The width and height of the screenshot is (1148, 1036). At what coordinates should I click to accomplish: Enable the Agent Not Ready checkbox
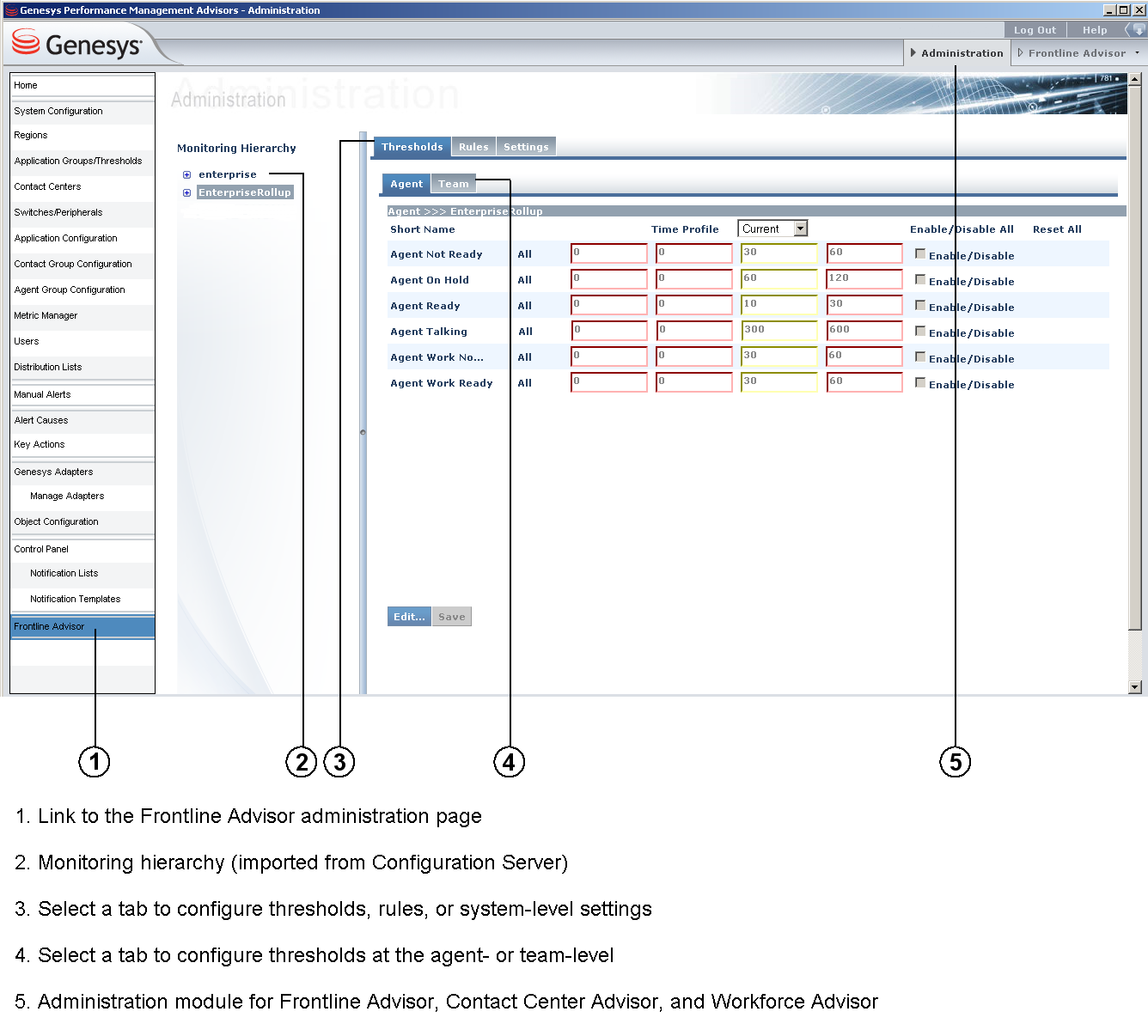pos(920,253)
